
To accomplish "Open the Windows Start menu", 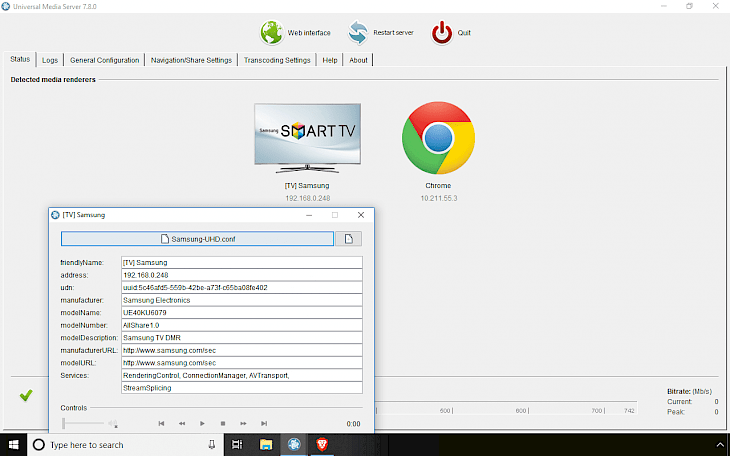I will point(14,445).
